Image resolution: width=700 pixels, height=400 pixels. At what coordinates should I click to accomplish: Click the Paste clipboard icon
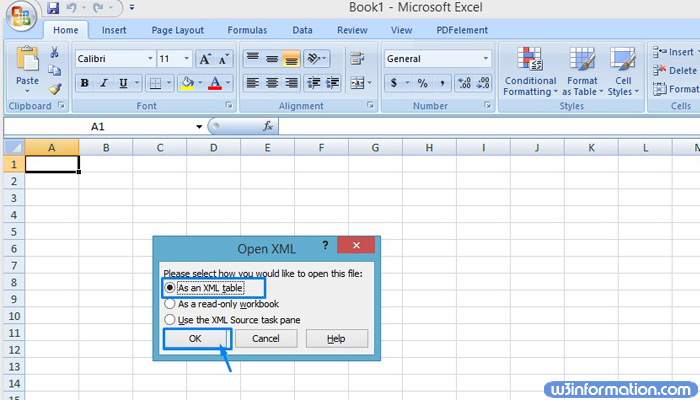click(x=27, y=59)
